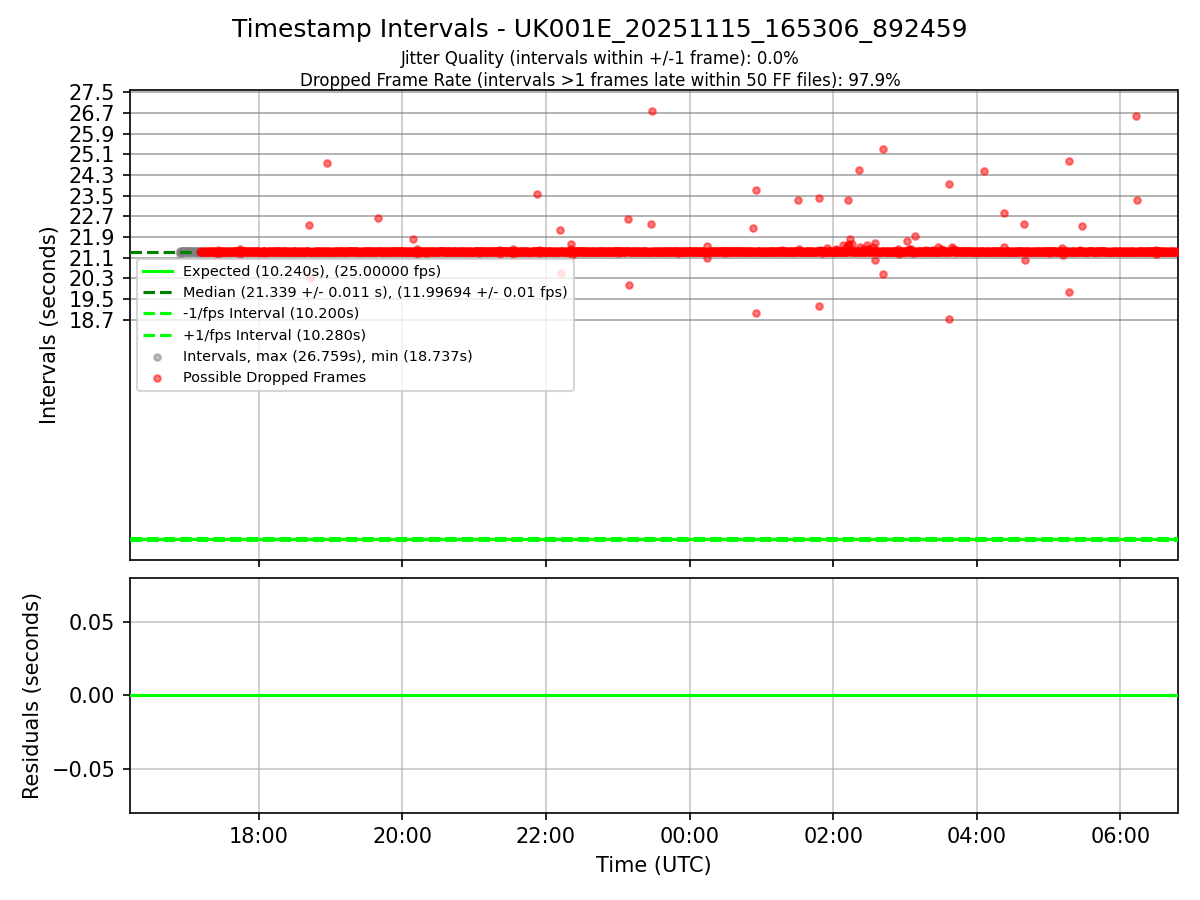Click the 02:00 x-axis tick label
This screenshot has height=900, width=1200.
833,836
